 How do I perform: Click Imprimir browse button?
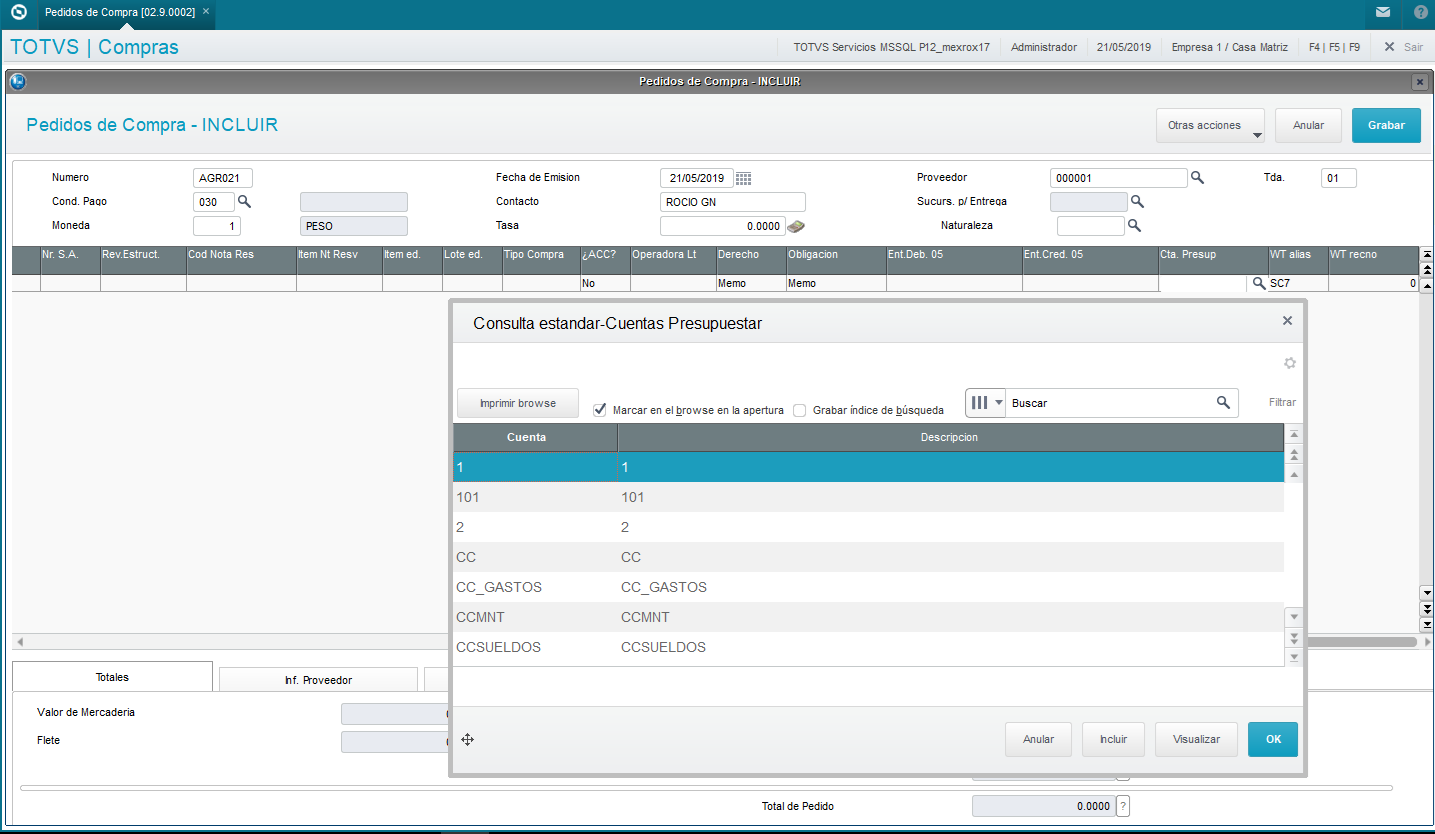[517, 403]
